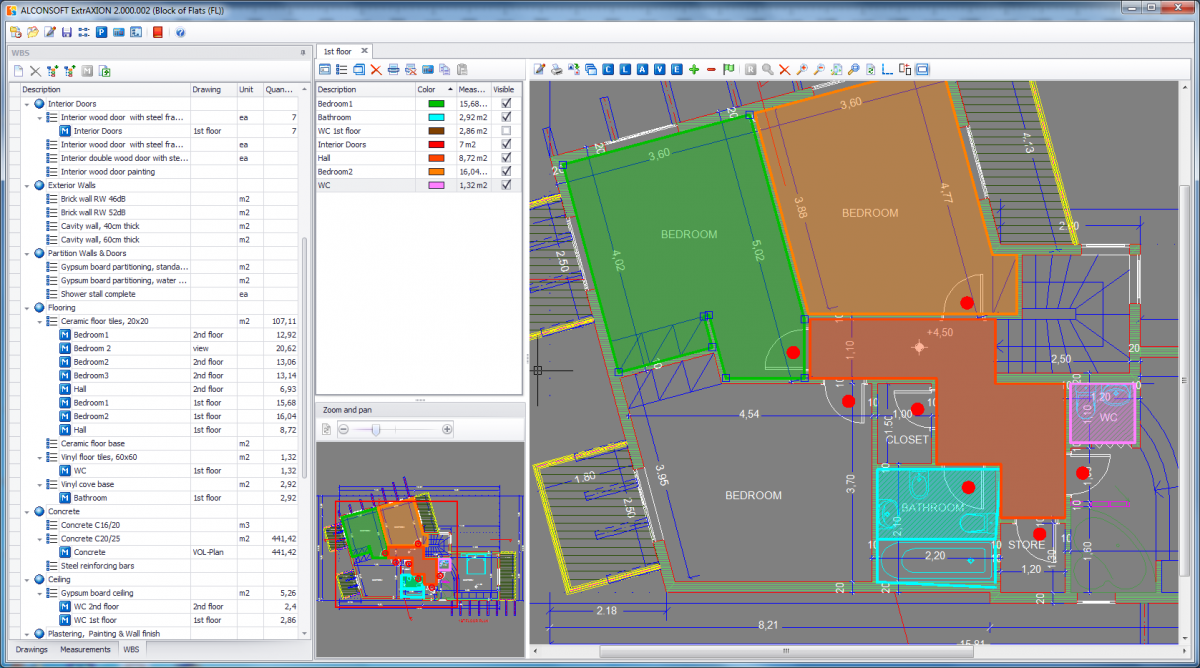Open the folder icon in the main toolbar
Screen dimensions: 1200x668
[x=32, y=33]
